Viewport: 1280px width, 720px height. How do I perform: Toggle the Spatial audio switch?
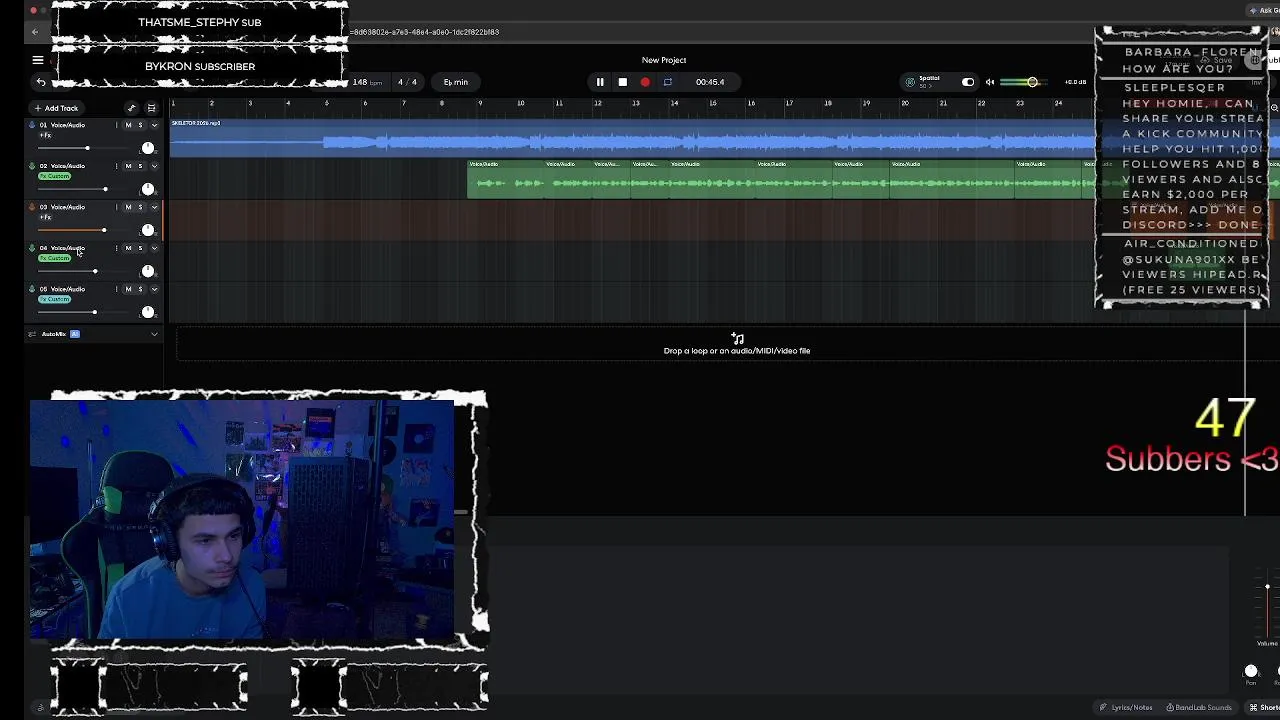tap(968, 82)
